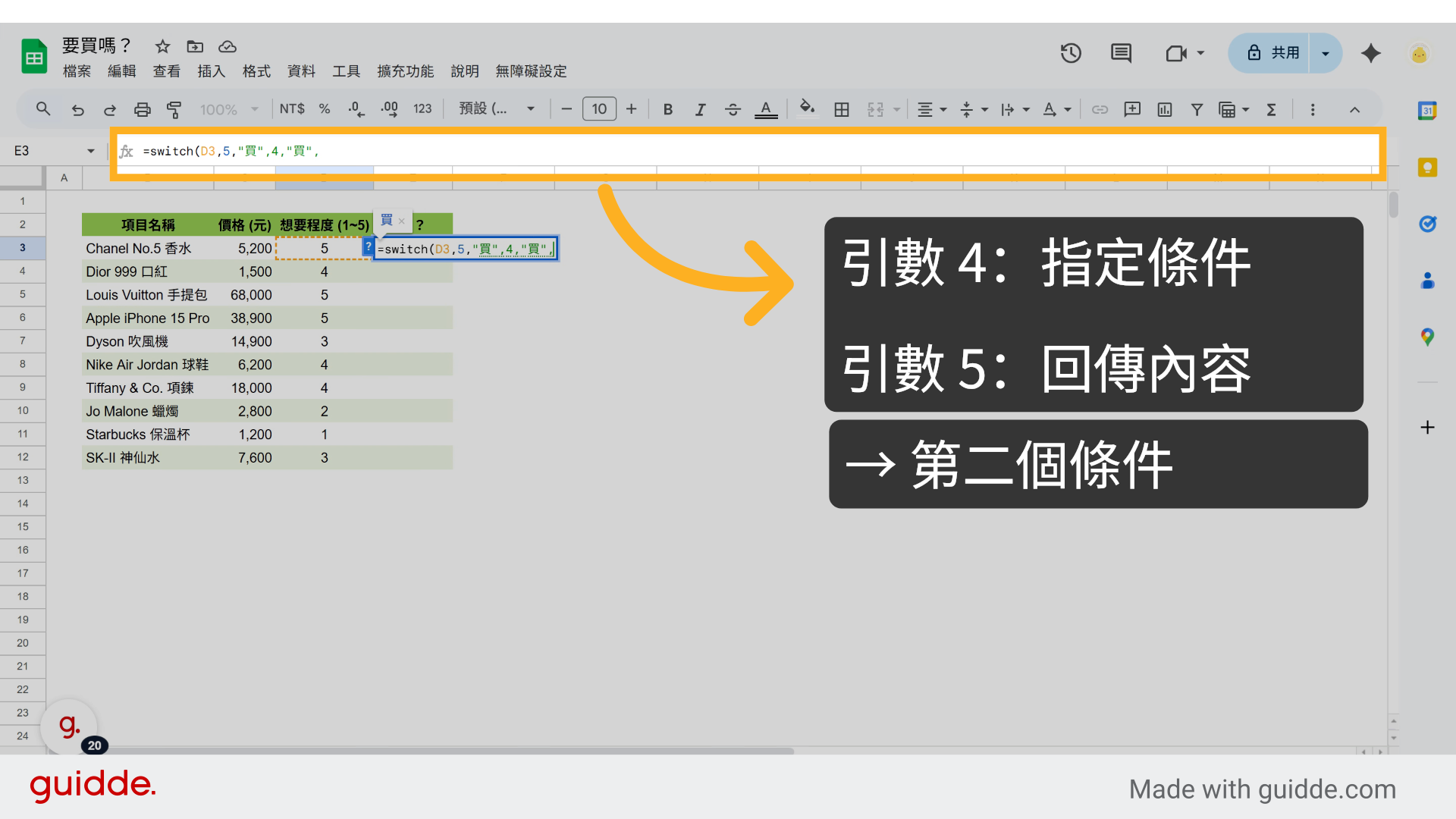Click the 共用 share button
The height and width of the screenshot is (819, 1456).
[1272, 53]
